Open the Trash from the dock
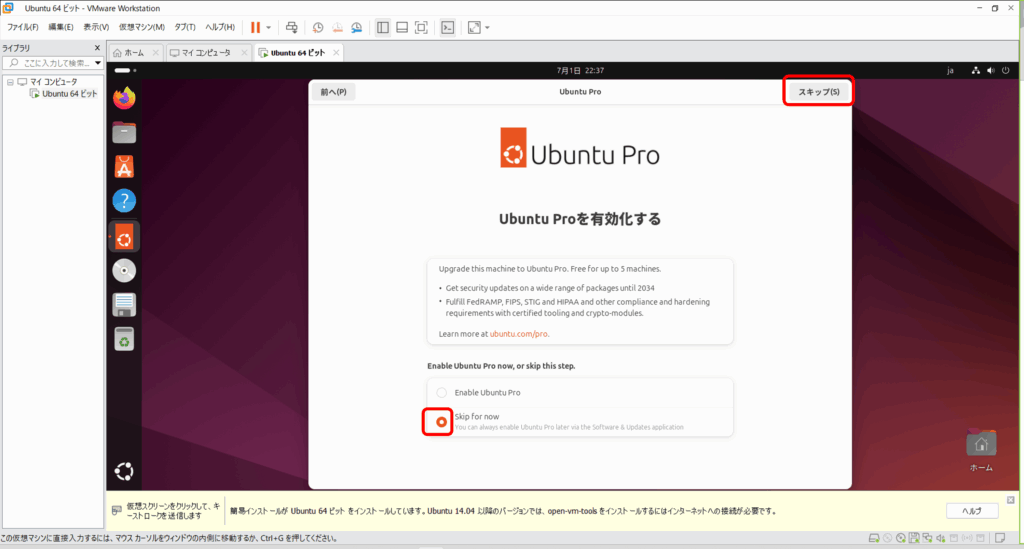This screenshot has width=1024, height=549. click(x=124, y=339)
